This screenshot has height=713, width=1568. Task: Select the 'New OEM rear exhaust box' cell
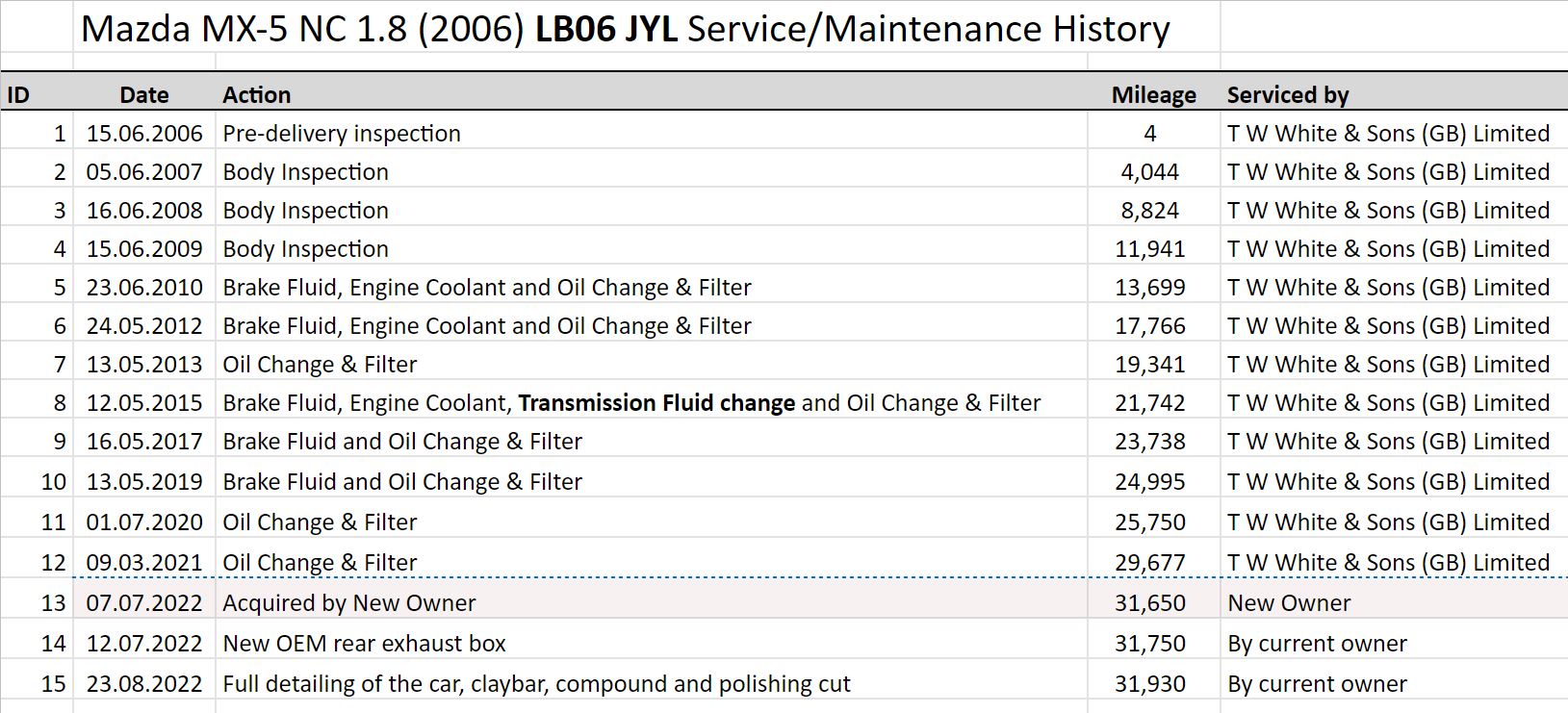(x=652, y=643)
